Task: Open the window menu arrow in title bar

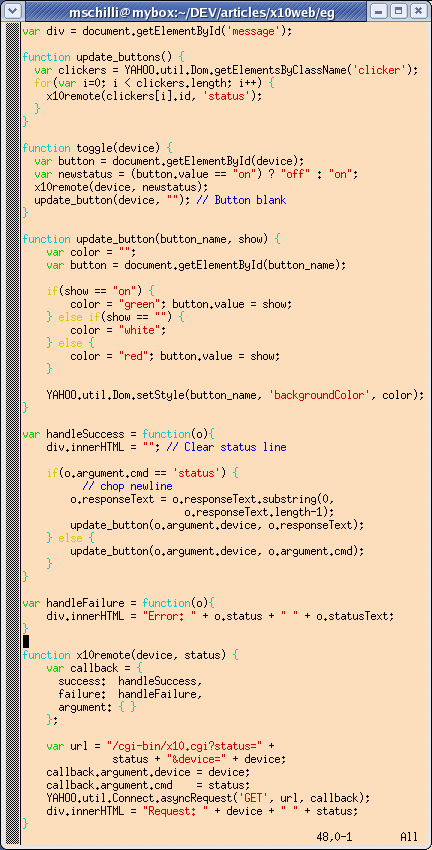Action: click(14, 11)
